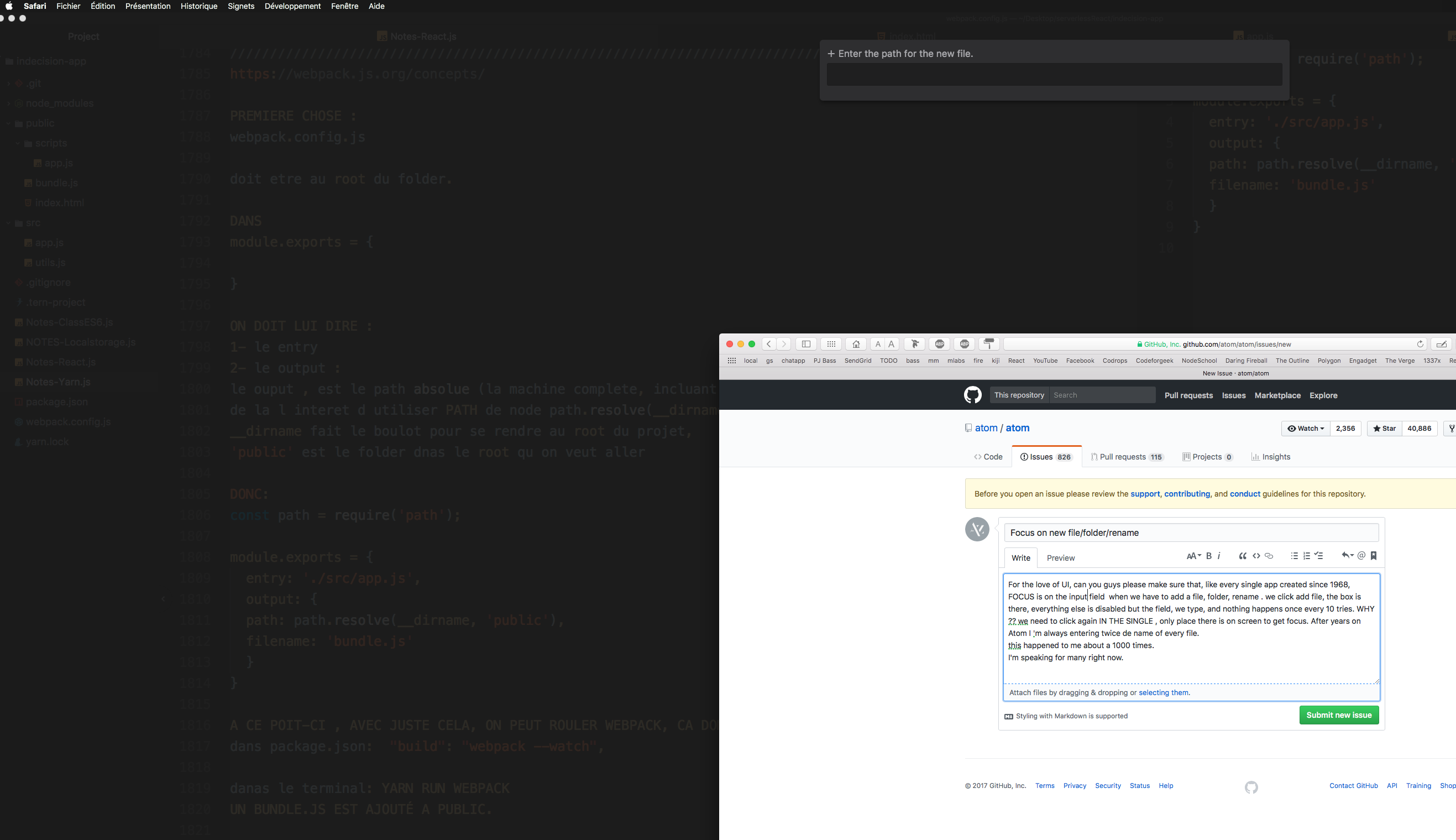
Task: Star the atom repository
Action: point(1385,429)
